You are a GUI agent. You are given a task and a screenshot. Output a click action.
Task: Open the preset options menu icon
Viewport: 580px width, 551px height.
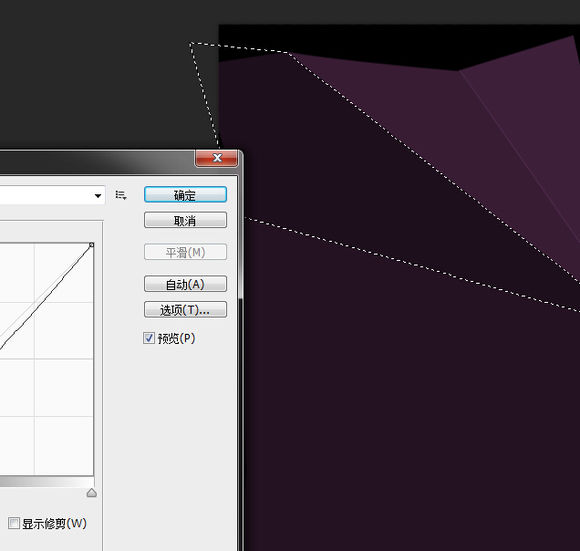click(121, 195)
